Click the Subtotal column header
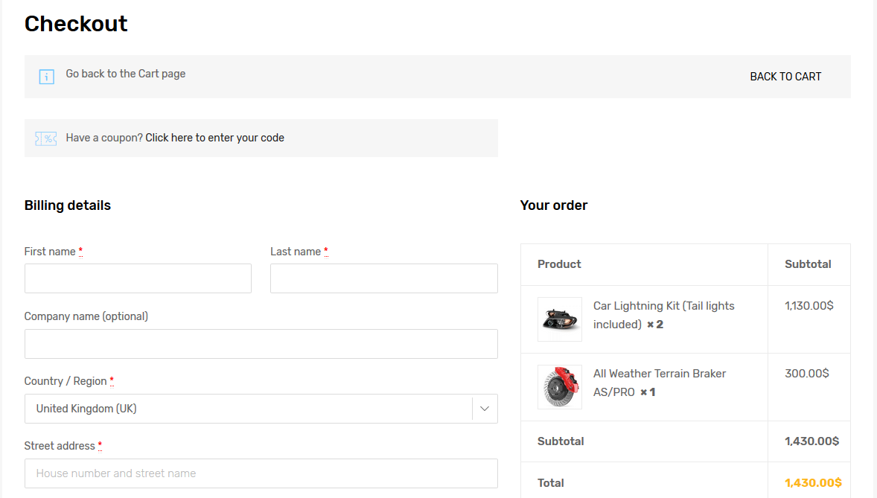Screen dimensions: 877x498 click(808, 264)
